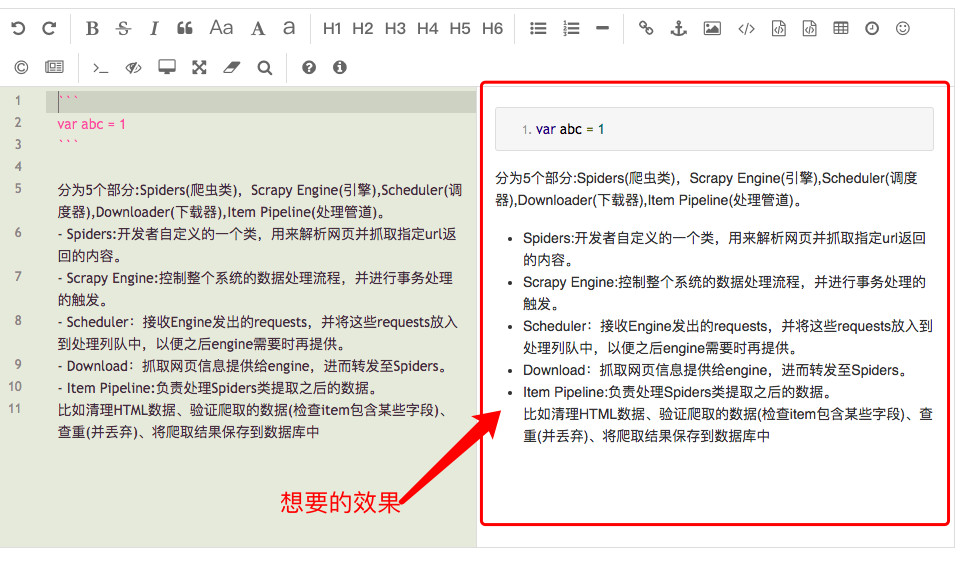Toggle bold formatting with B icon
The width and height of the screenshot is (970, 573).
point(92,28)
